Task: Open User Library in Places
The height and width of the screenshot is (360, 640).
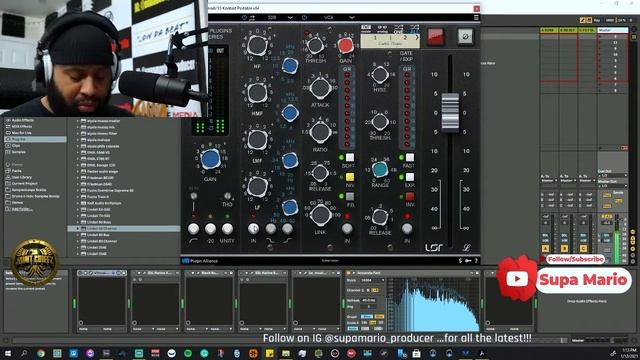Action: (22, 177)
